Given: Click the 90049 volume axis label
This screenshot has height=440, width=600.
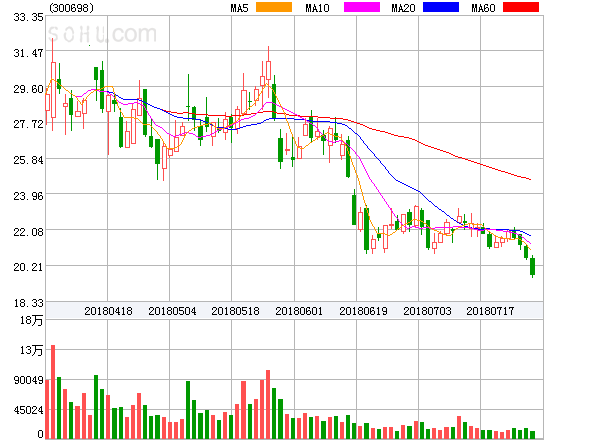Looking at the screenshot, I should click(x=28, y=380).
